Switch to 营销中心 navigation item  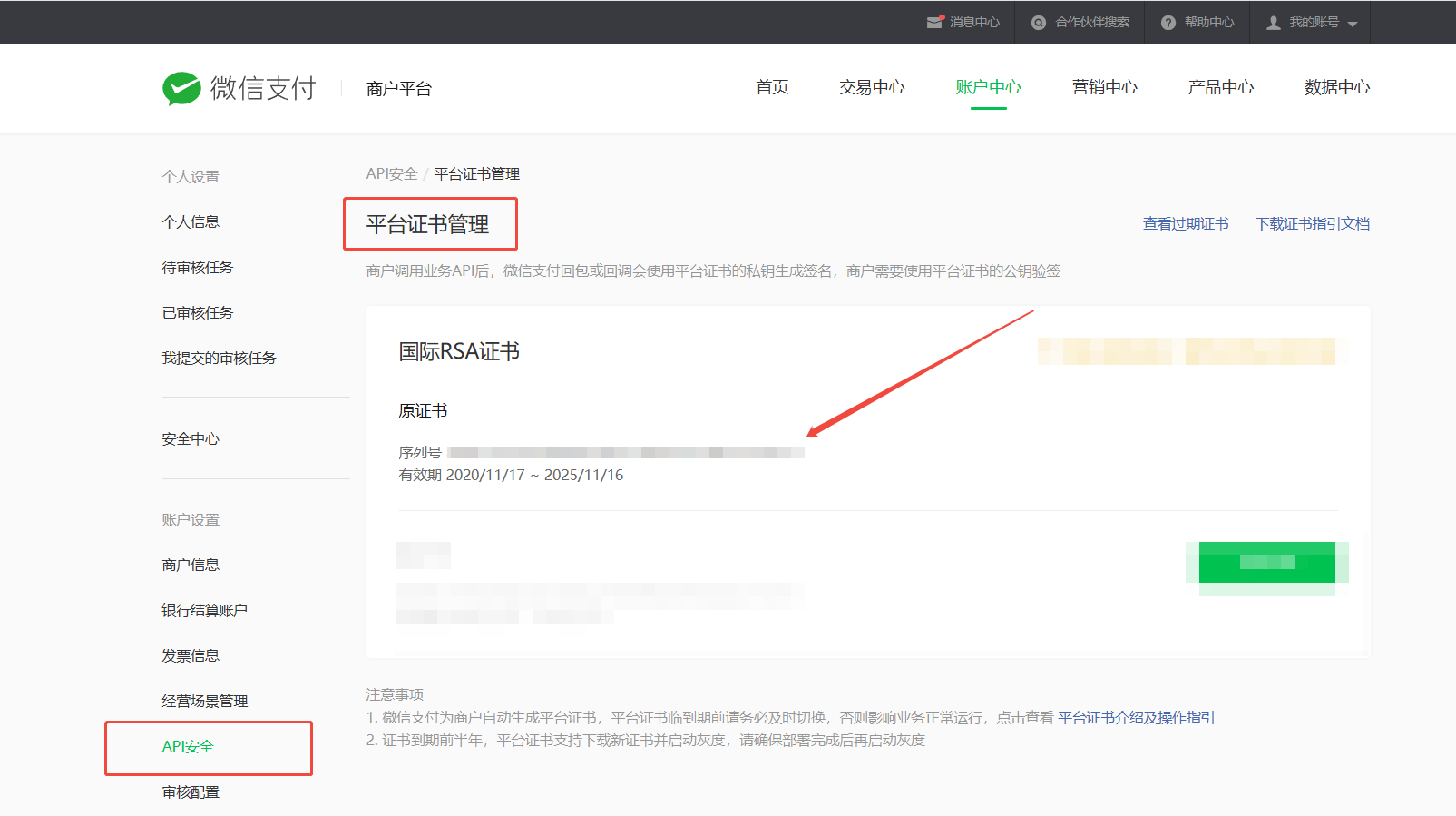pos(1104,87)
